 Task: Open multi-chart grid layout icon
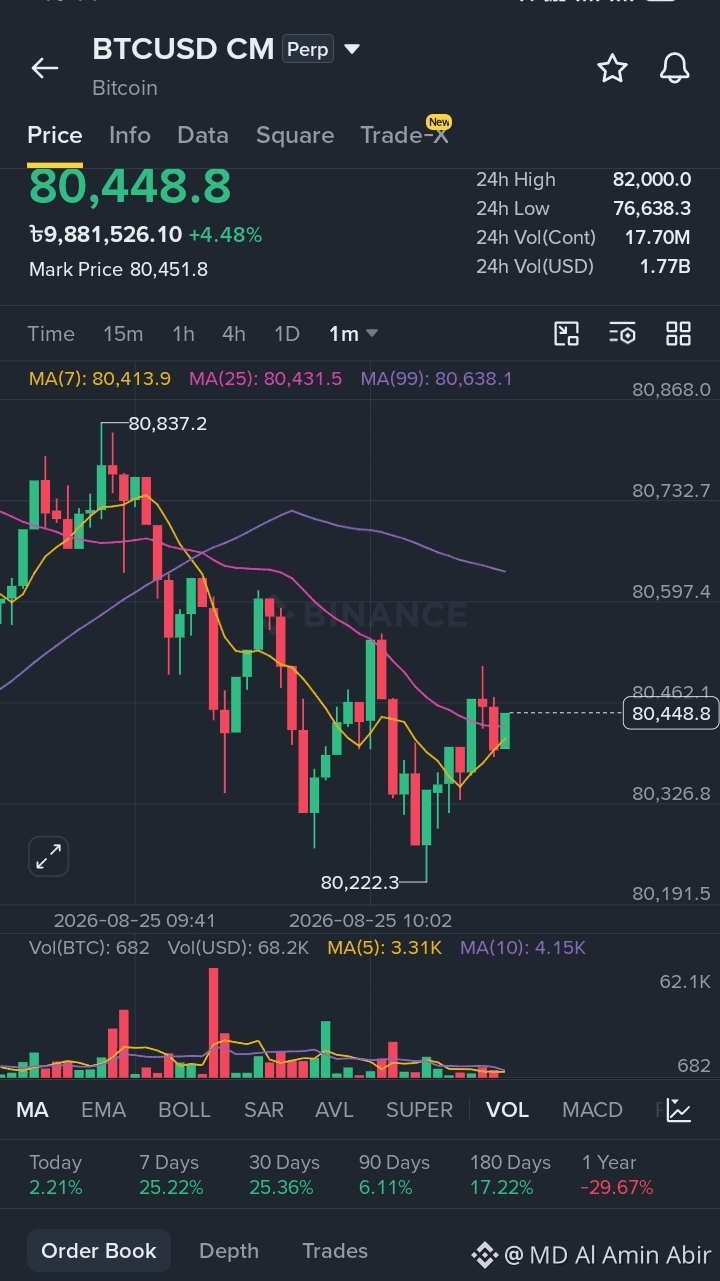(678, 334)
